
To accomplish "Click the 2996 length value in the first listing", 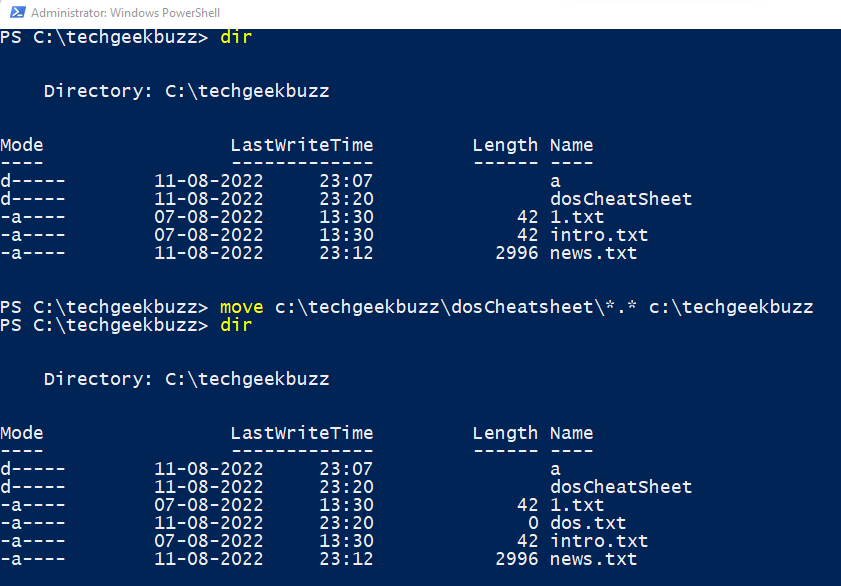I will tap(517, 253).
